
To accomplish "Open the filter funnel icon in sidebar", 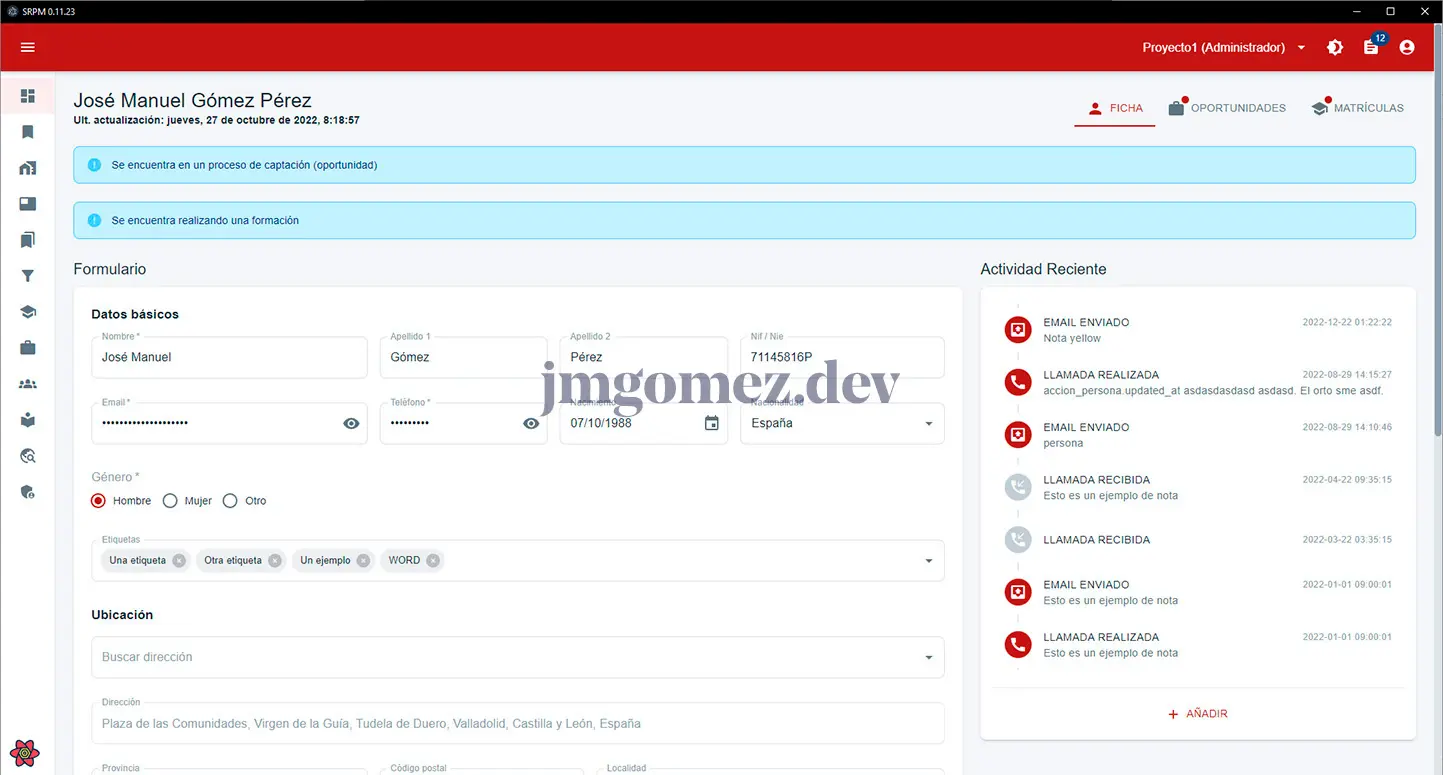I will click(28, 276).
